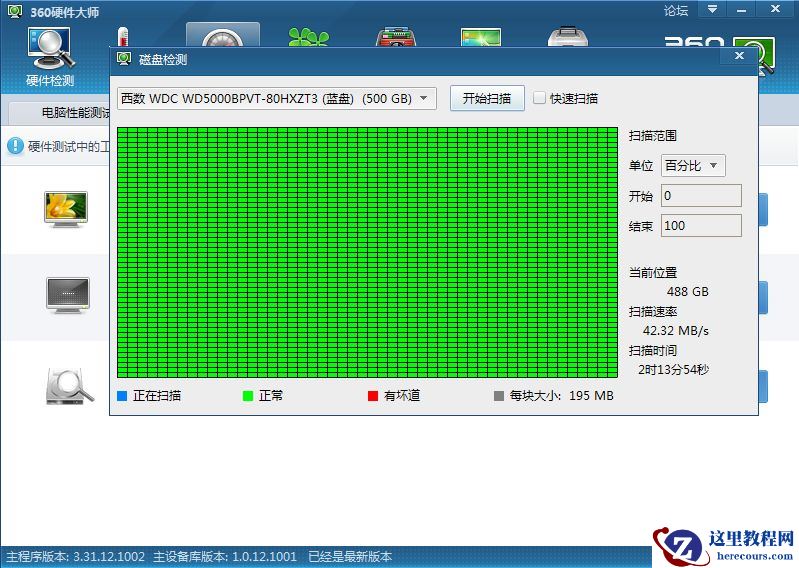Click the 扫描范围 label
The image size is (799, 568).
click(x=652, y=136)
